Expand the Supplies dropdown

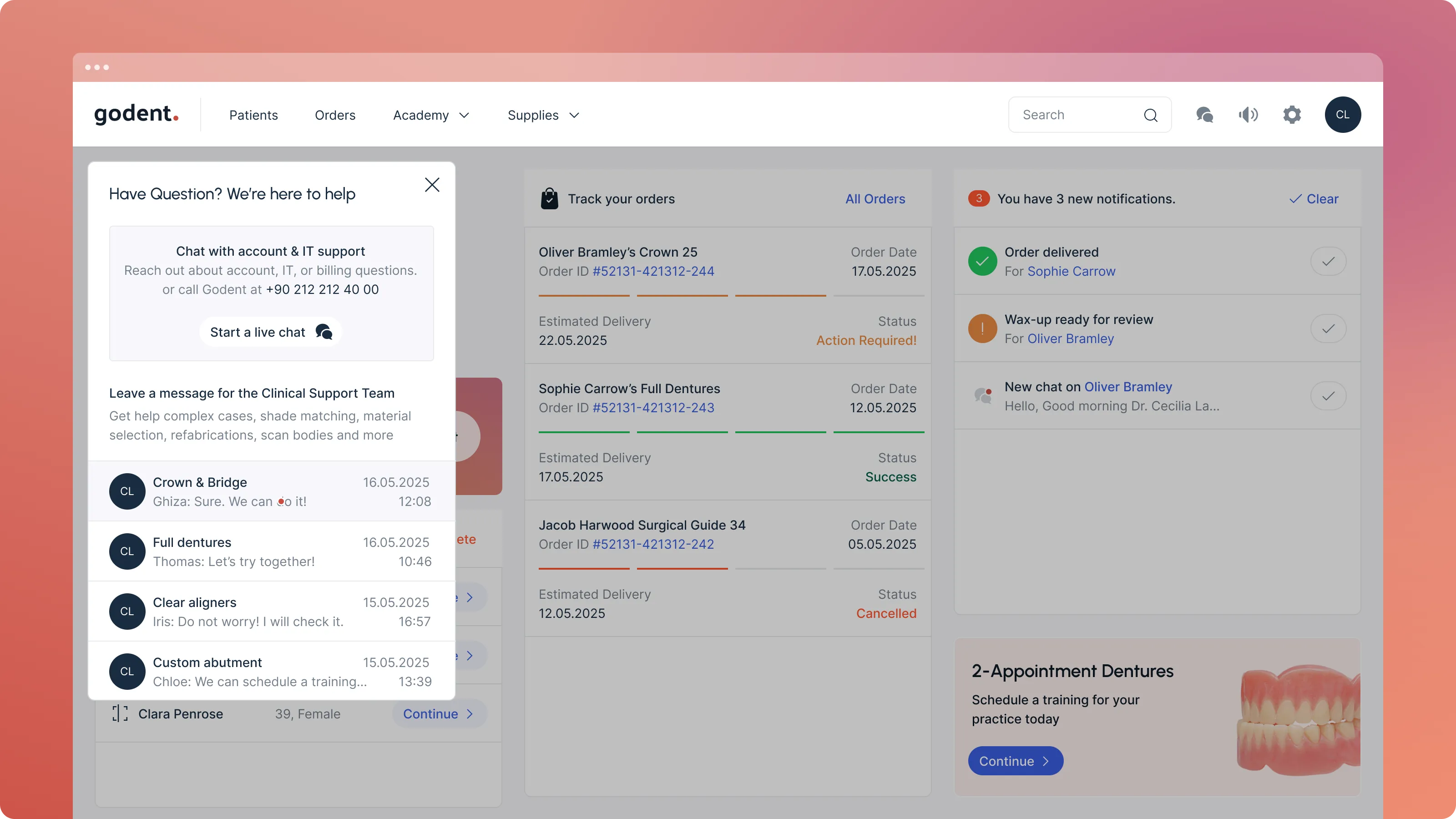(x=542, y=115)
